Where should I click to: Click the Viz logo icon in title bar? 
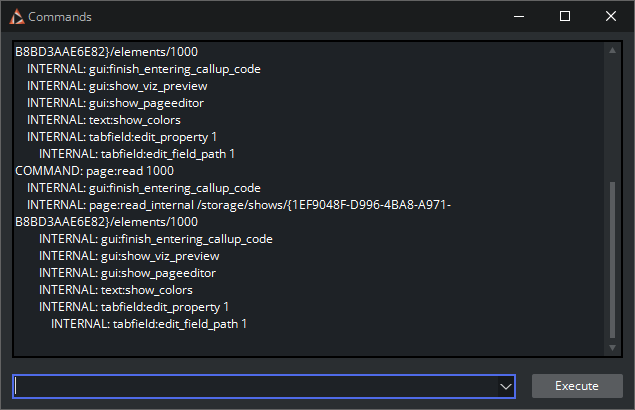[x=15, y=16]
